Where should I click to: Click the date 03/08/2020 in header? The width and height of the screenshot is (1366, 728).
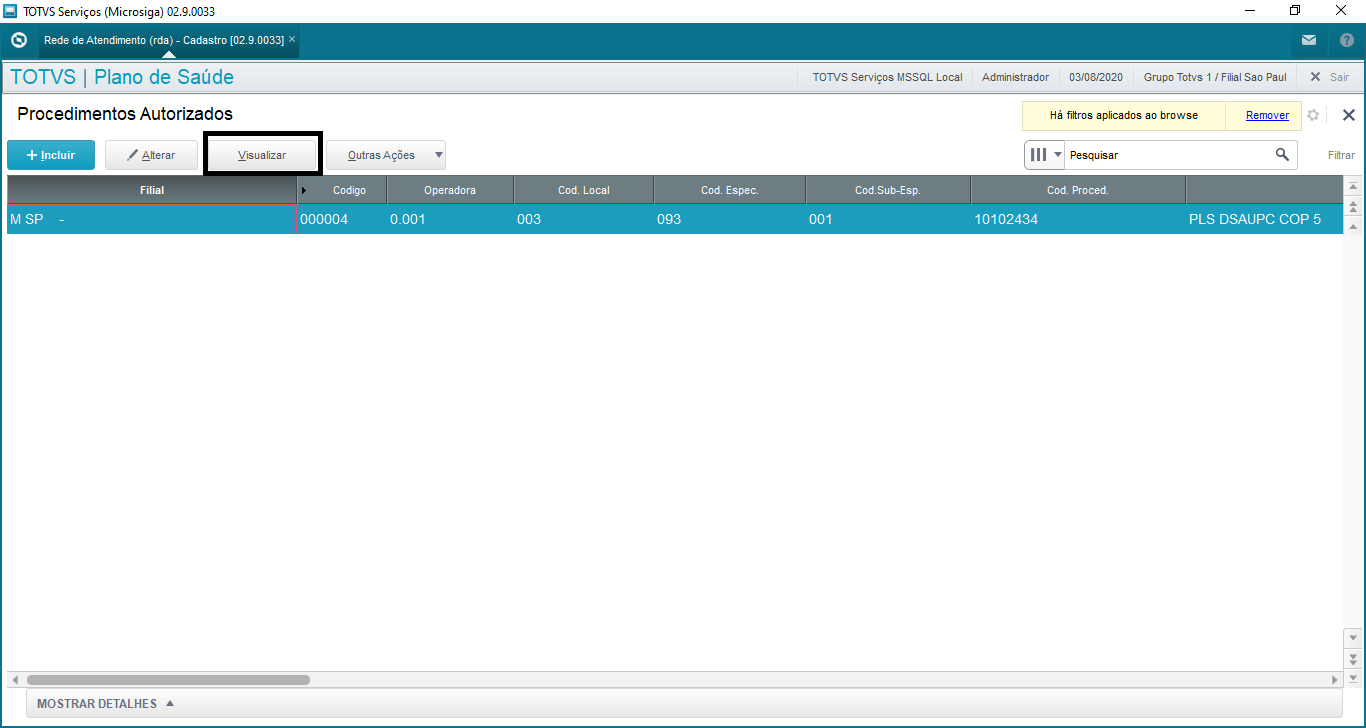(1096, 77)
